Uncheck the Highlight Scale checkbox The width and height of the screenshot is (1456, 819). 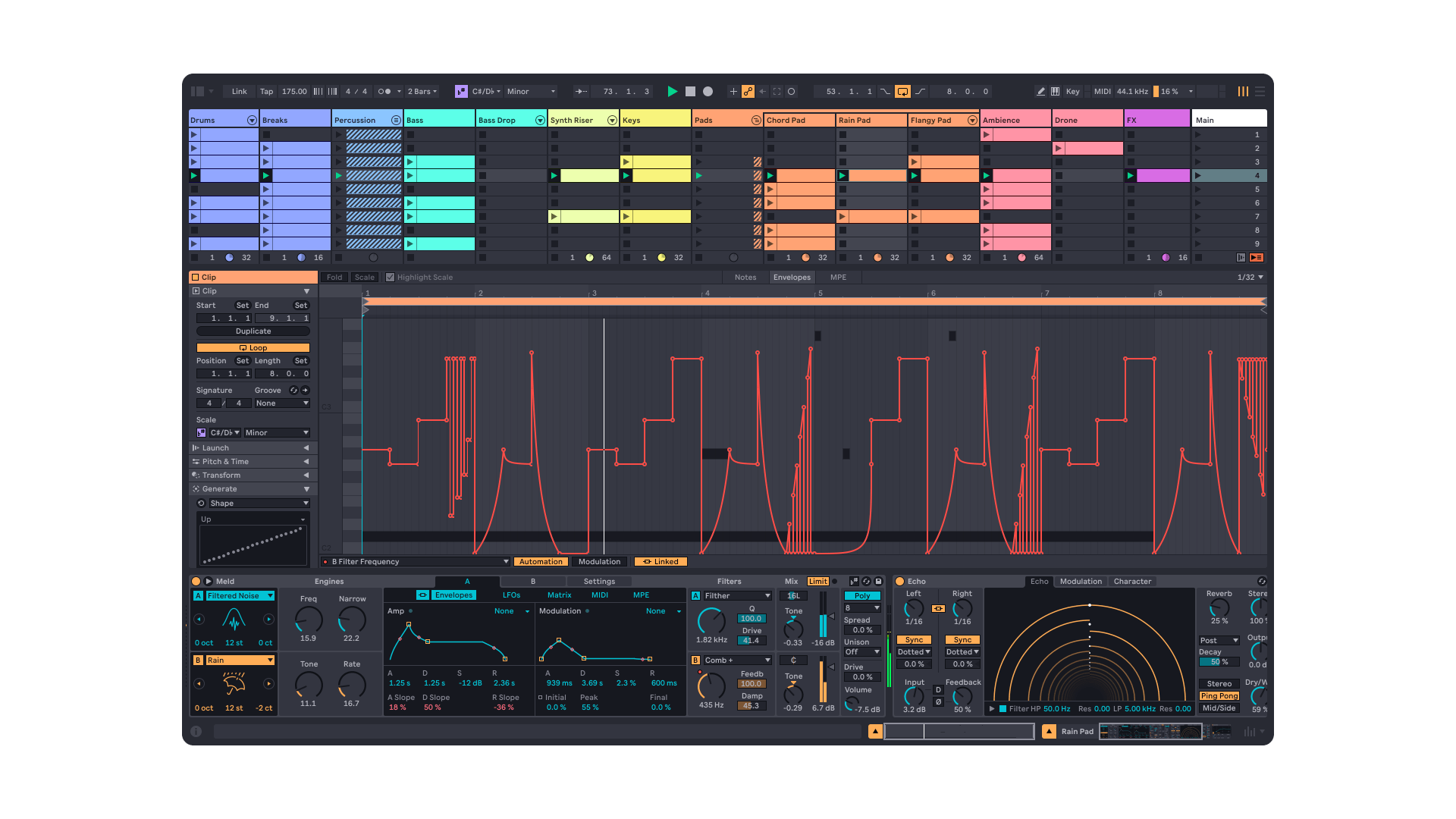point(390,278)
